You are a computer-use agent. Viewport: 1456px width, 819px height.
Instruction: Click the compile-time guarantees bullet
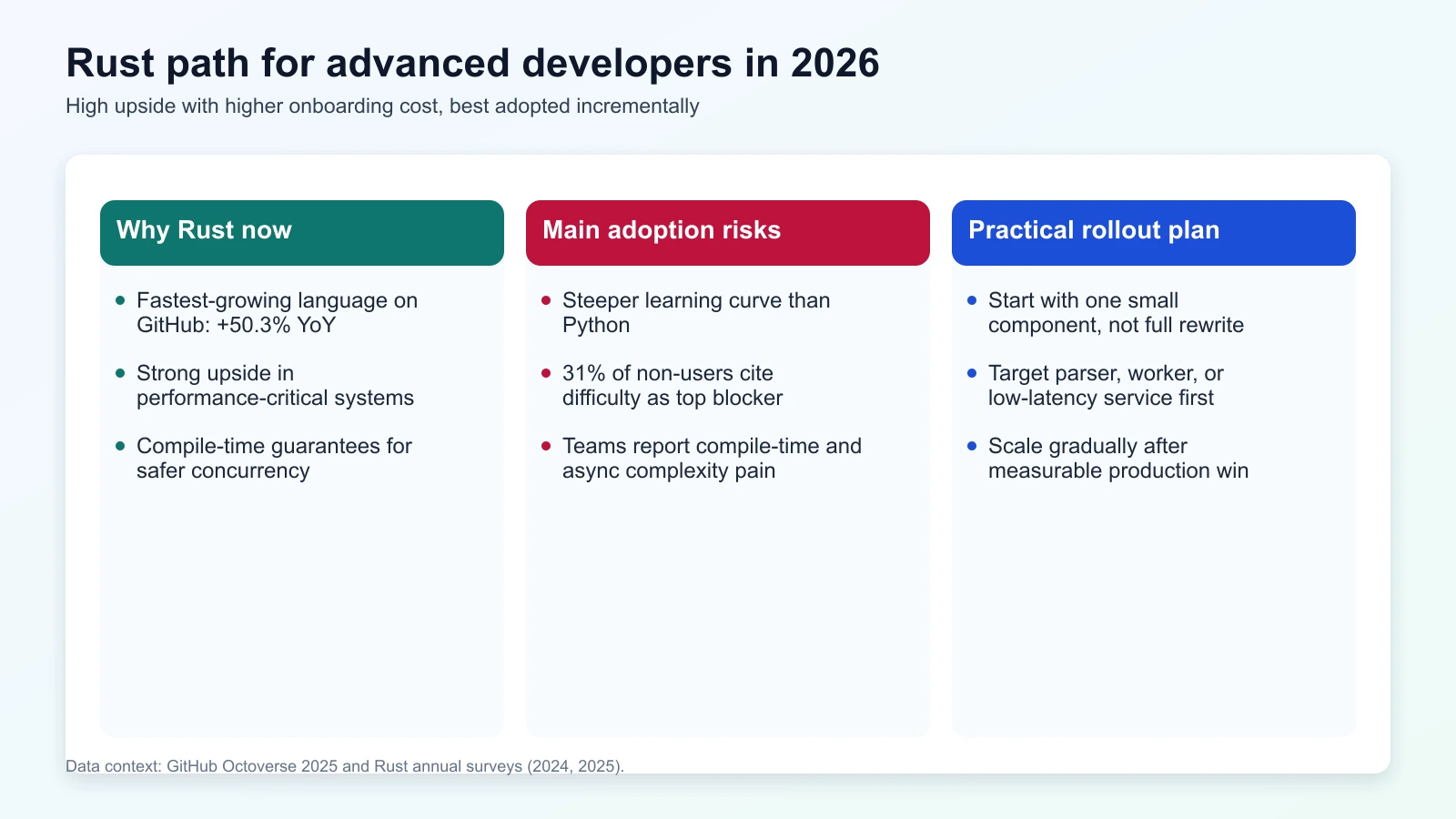[274, 458]
